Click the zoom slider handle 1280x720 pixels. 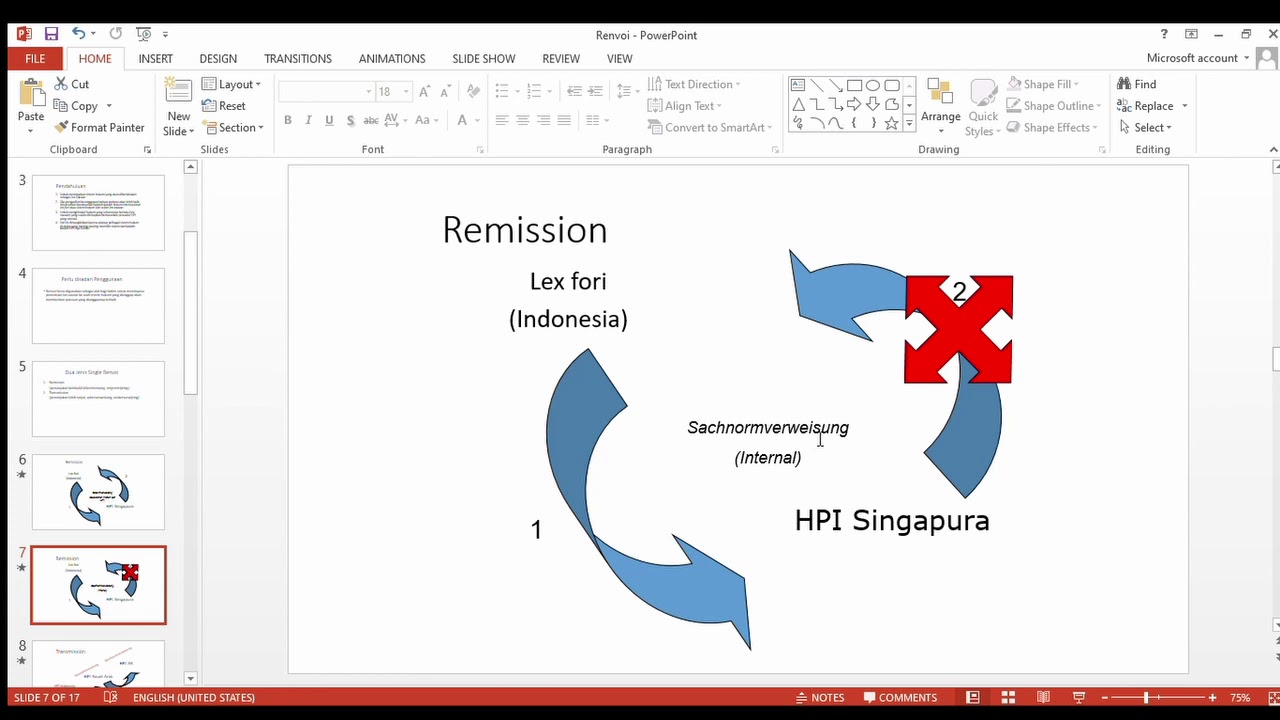tap(1146, 697)
